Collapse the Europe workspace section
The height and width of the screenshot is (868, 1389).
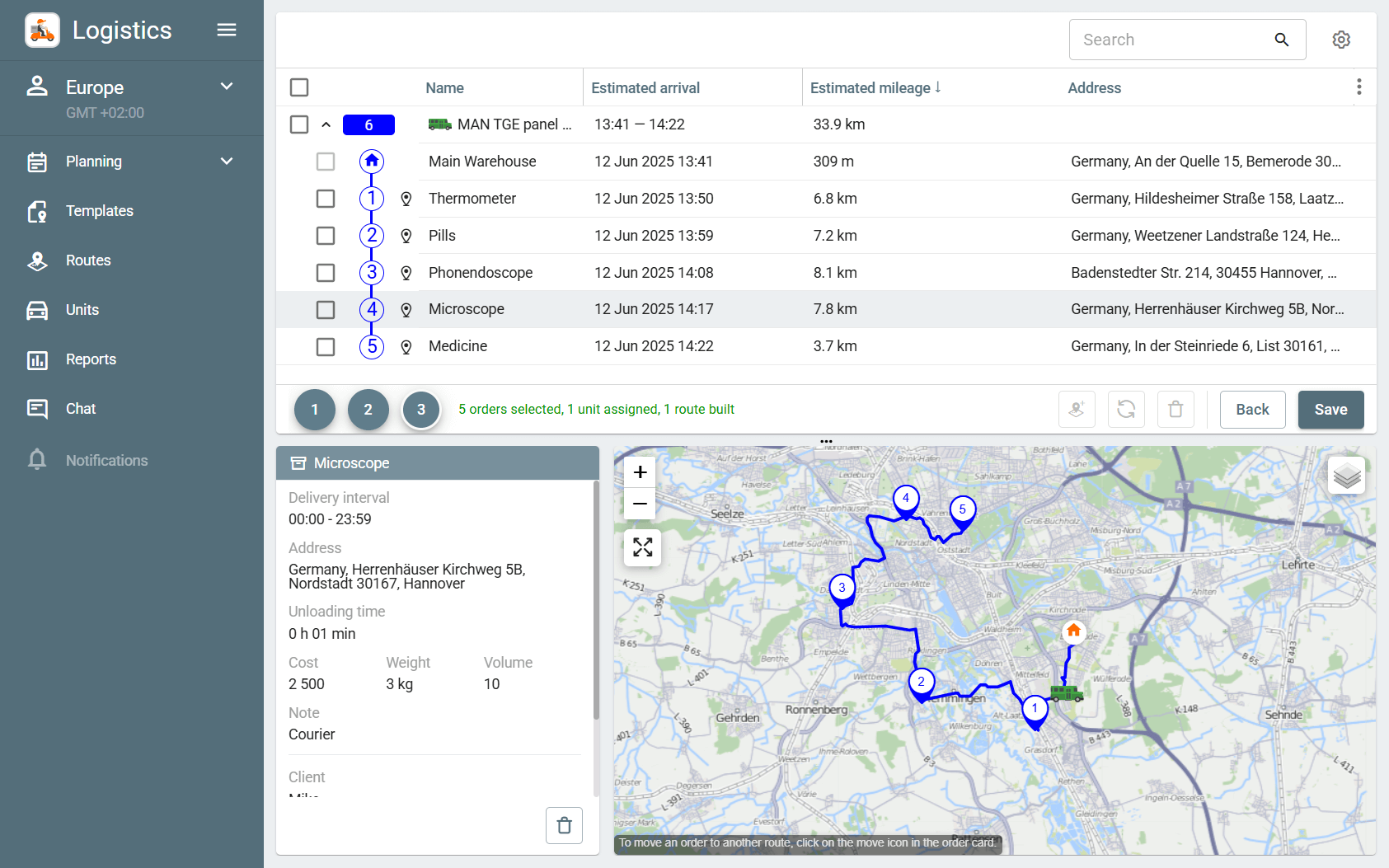point(226,87)
